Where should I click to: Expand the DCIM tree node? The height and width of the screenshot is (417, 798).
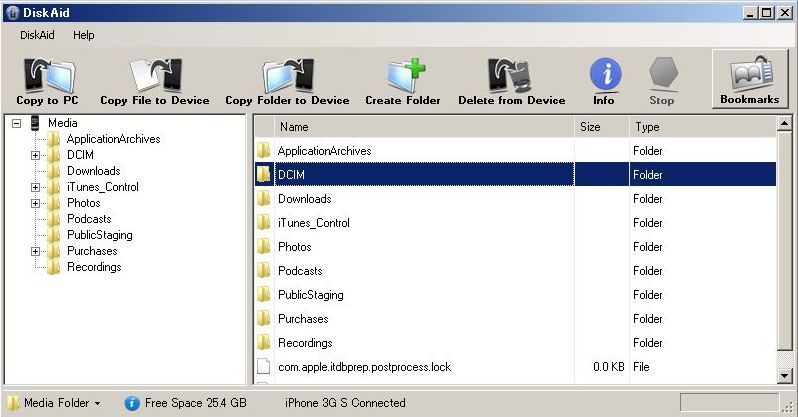point(35,155)
